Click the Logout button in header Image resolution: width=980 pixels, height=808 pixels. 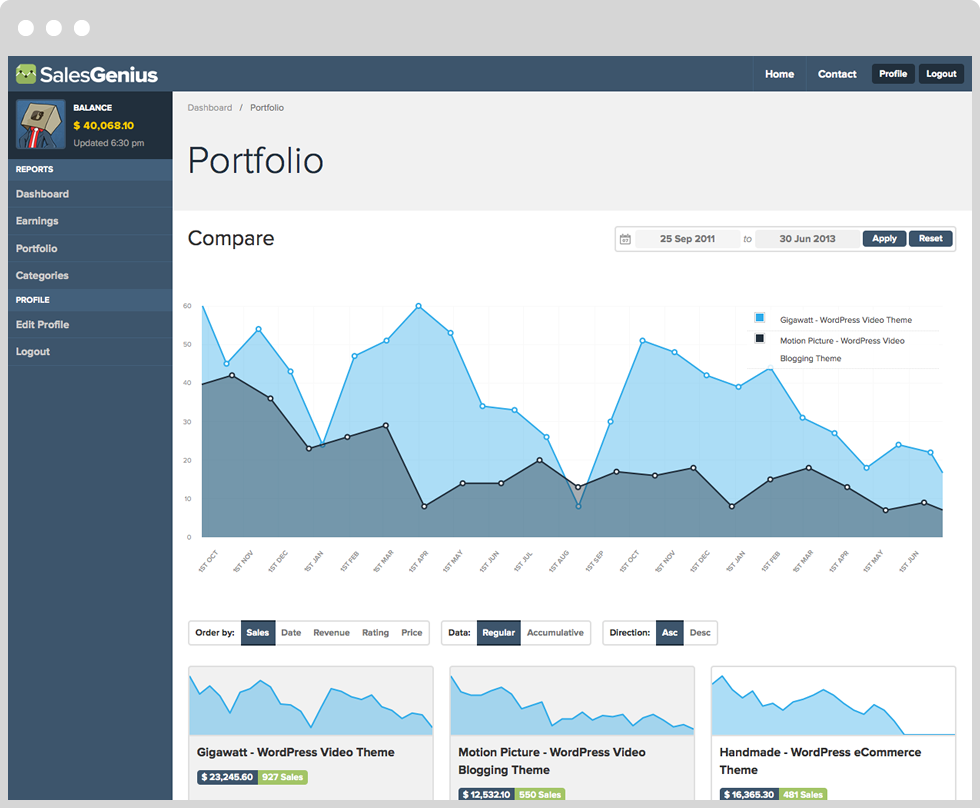[x=941, y=74]
